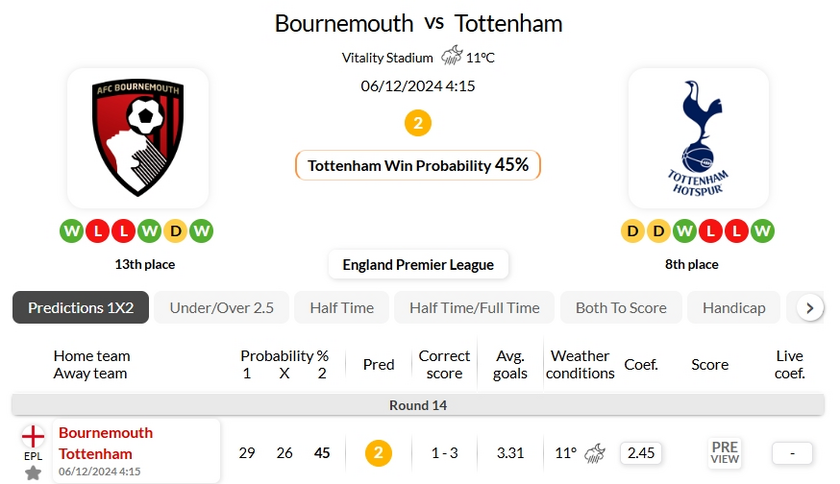
Task: Select the Half Time/Full Time tab
Action: pos(474,308)
